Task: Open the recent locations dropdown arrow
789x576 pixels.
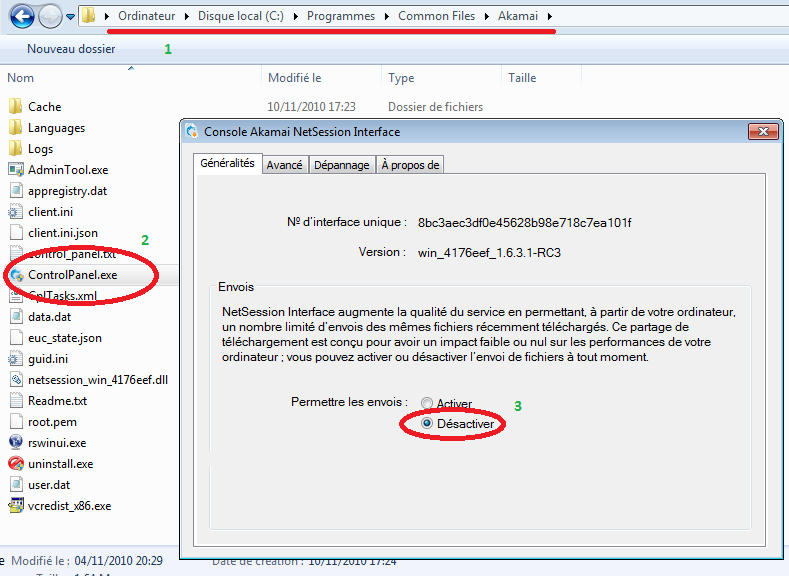Action: pos(70,17)
